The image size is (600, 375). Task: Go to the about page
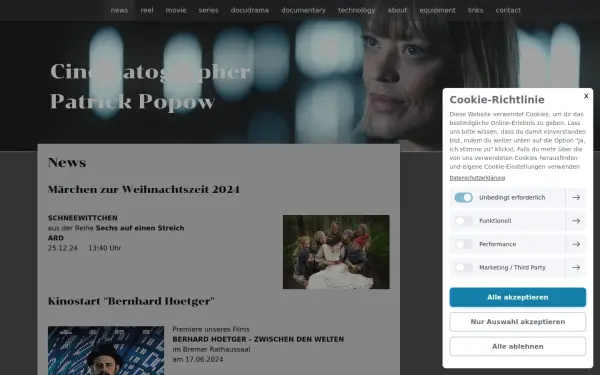(397, 10)
